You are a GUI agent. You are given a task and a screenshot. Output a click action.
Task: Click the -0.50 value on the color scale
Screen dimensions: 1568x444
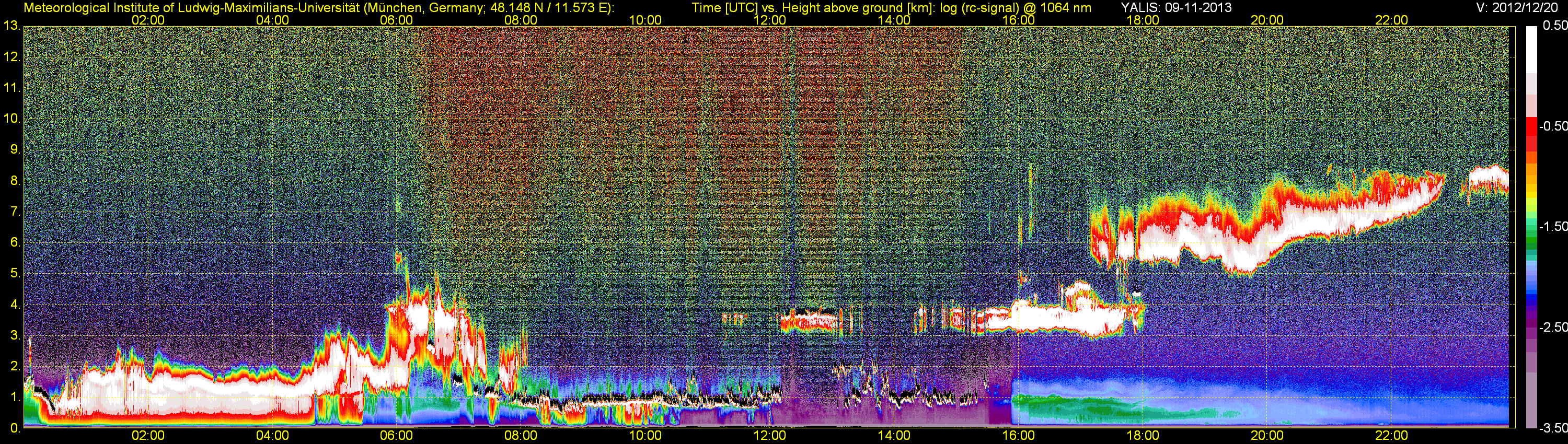[x=1553, y=126]
